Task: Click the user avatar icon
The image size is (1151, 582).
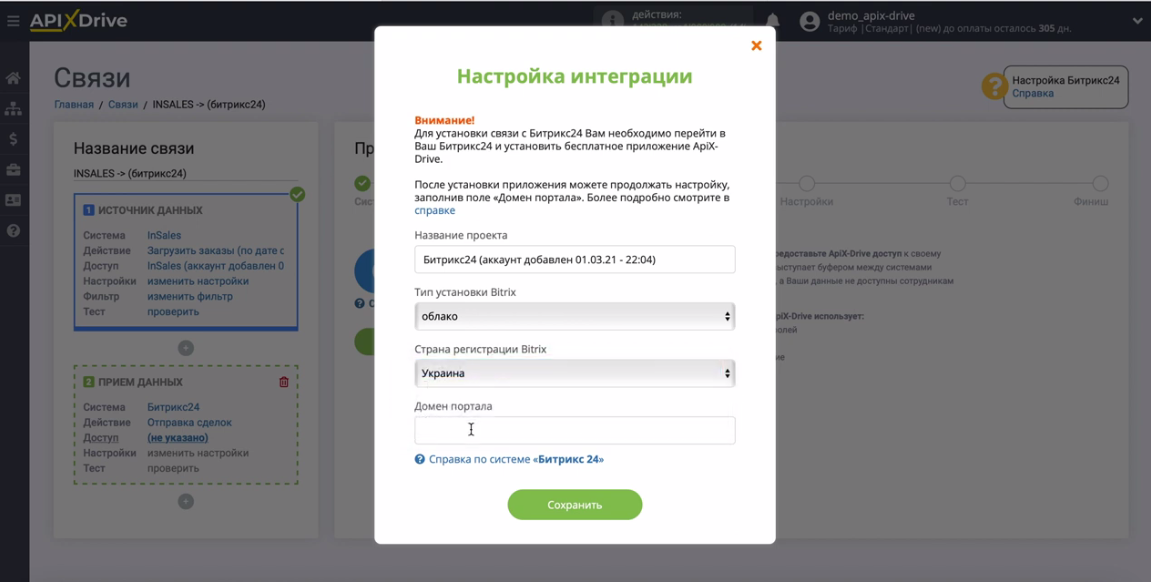Action: coord(809,21)
